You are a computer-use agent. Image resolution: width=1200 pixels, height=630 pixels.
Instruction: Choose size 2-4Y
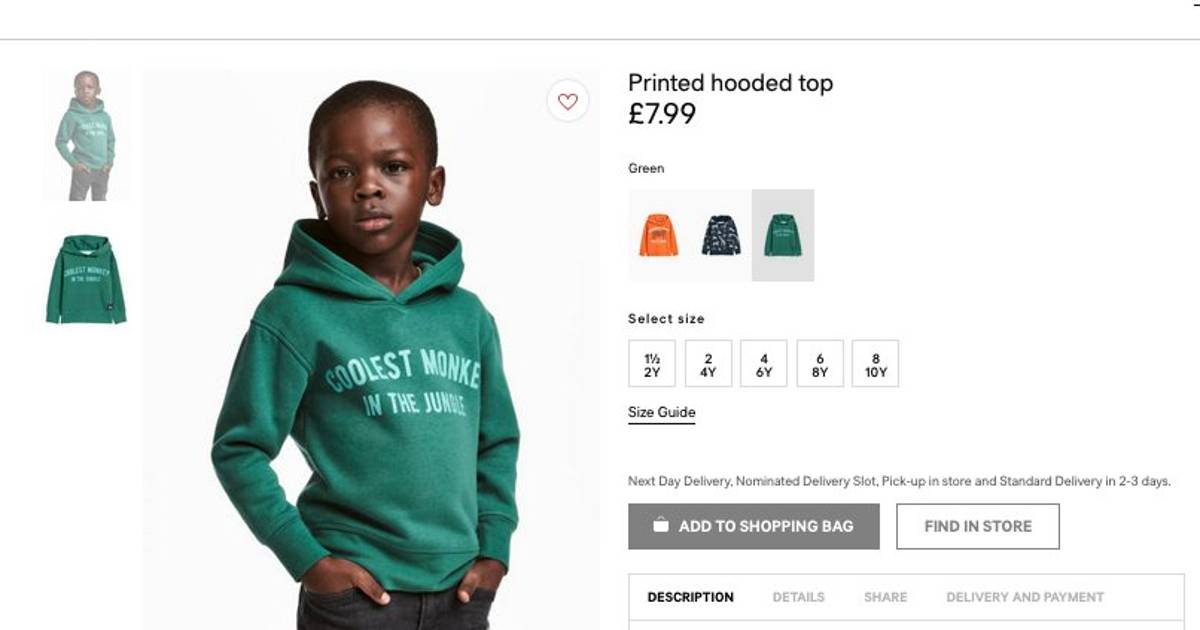708,364
